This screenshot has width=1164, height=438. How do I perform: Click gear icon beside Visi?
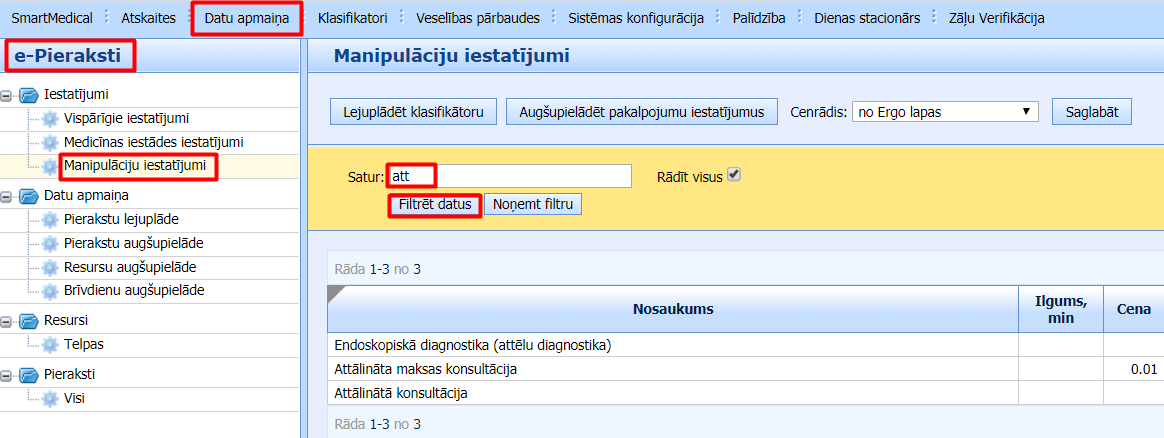tap(50, 398)
